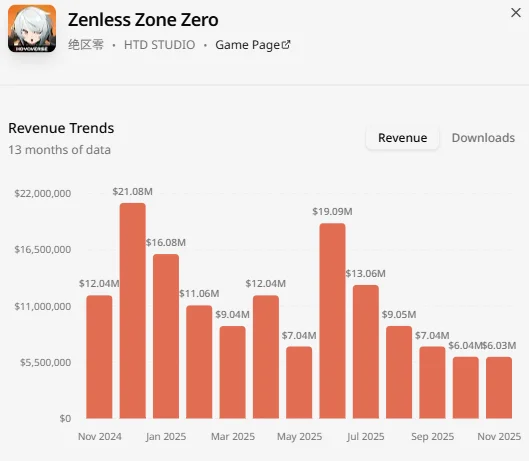529x461 pixels.
Task: Select the Mar 2025 $9.04M bar
Action: (x=232, y=372)
